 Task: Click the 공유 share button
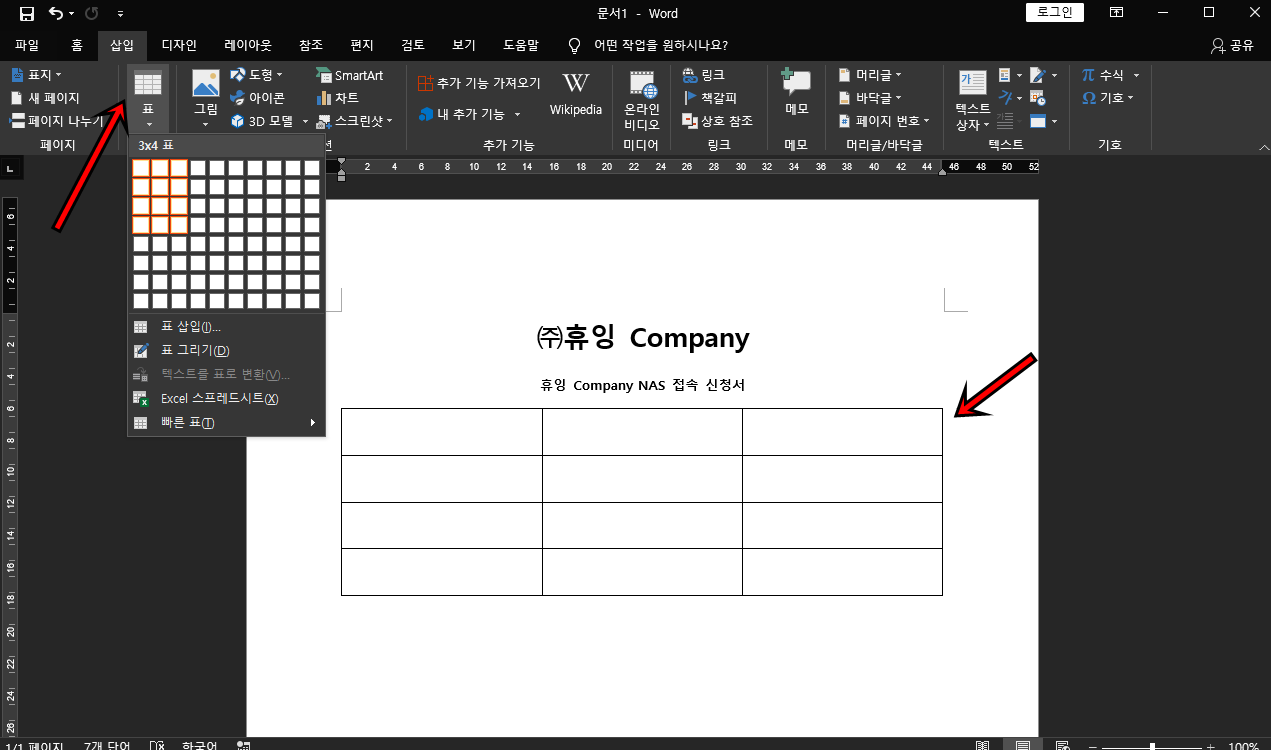1232,45
